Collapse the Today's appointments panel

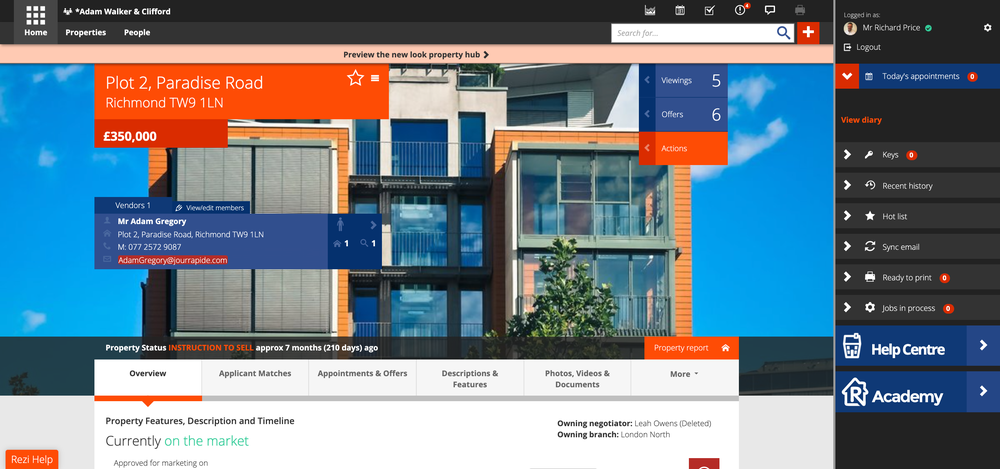tap(847, 77)
